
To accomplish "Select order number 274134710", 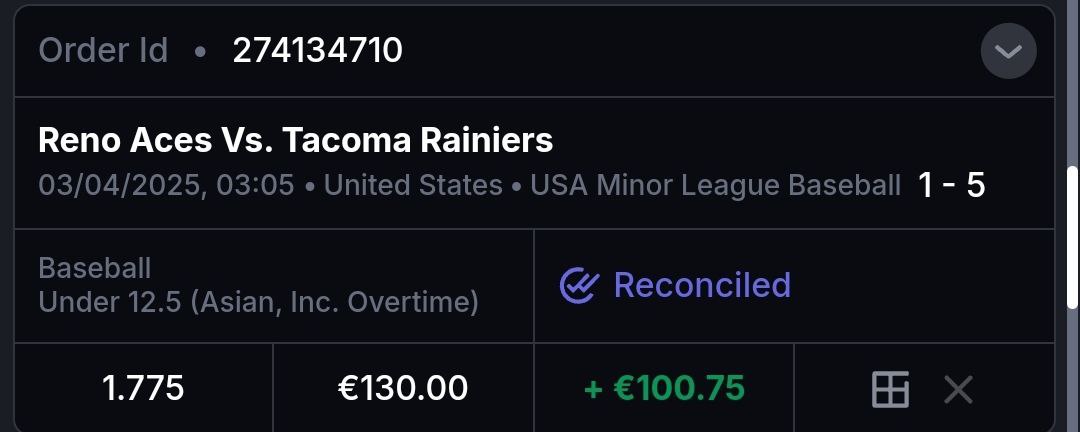I will (x=317, y=50).
